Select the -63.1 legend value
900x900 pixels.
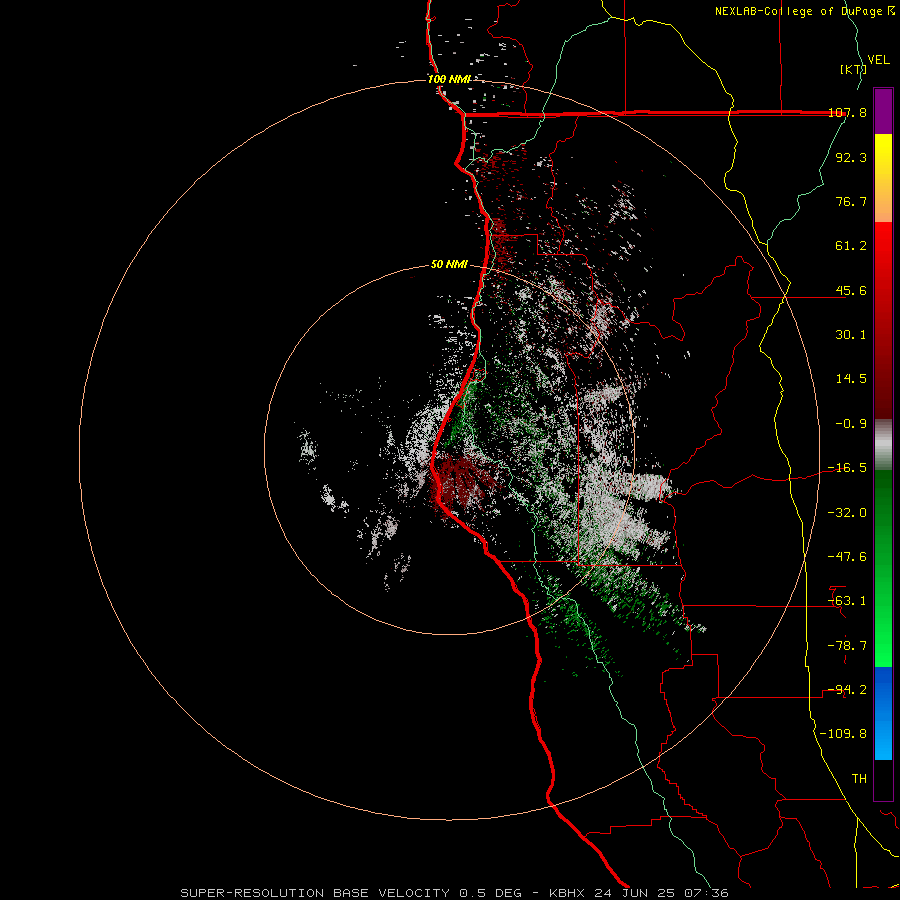[x=847, y=601]
